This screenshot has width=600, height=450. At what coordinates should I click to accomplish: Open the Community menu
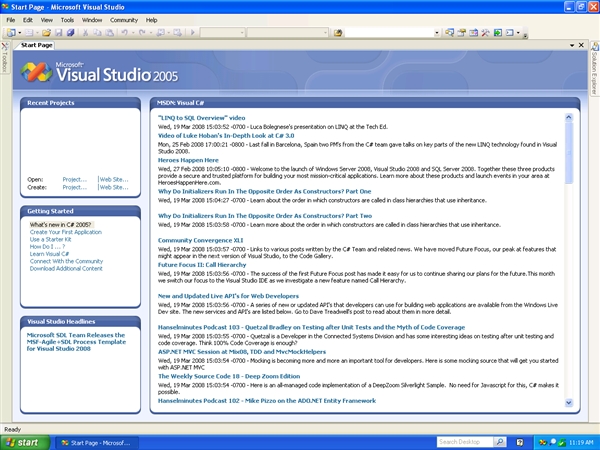click(x=124, y=20)
